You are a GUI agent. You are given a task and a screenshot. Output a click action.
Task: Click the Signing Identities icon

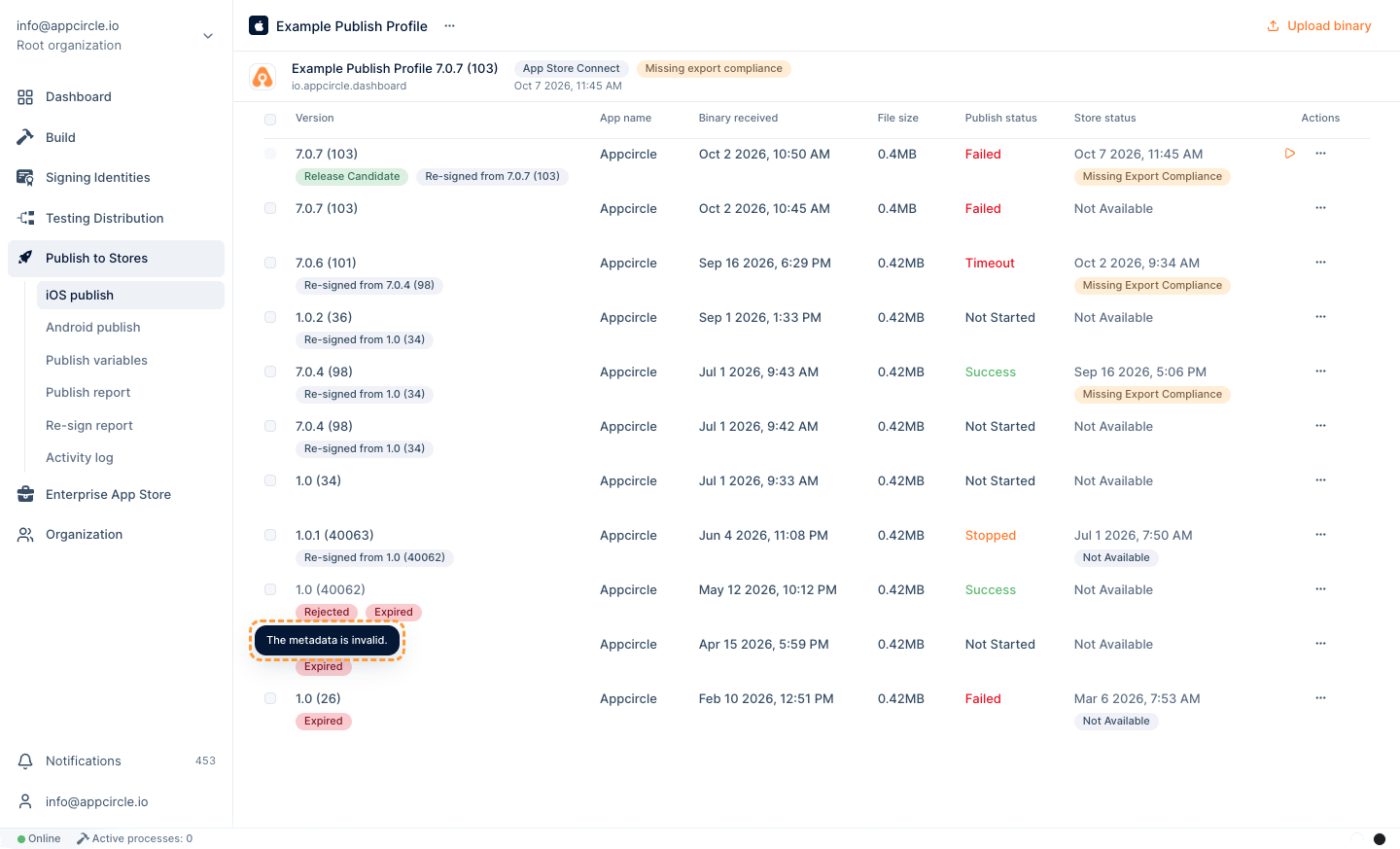click(25, 177)
